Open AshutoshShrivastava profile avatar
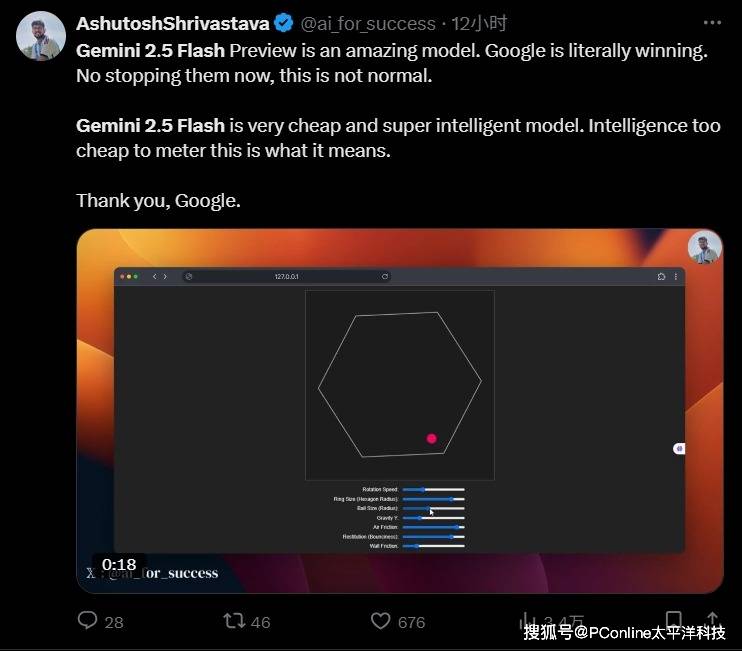This screenshot has width=742, height=651. tap(41, 37)
